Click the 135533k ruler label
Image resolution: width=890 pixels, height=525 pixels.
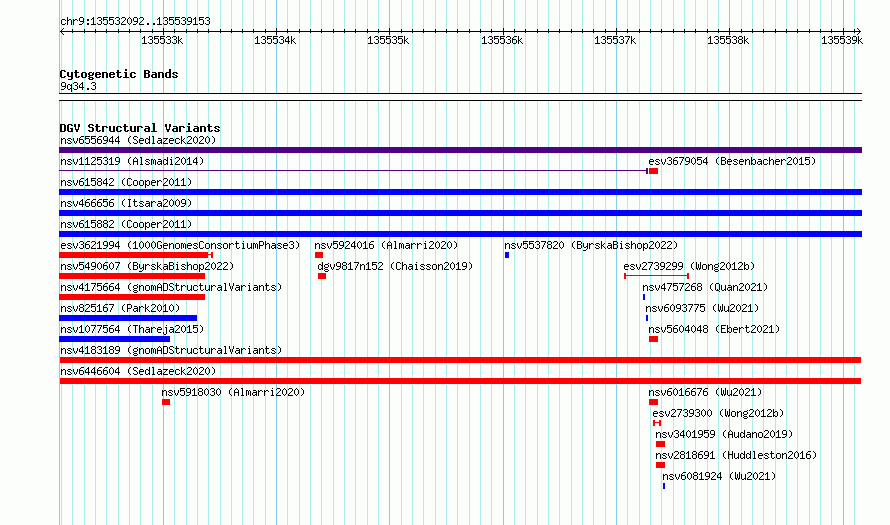pyautogui.click(x=162, y=40)
